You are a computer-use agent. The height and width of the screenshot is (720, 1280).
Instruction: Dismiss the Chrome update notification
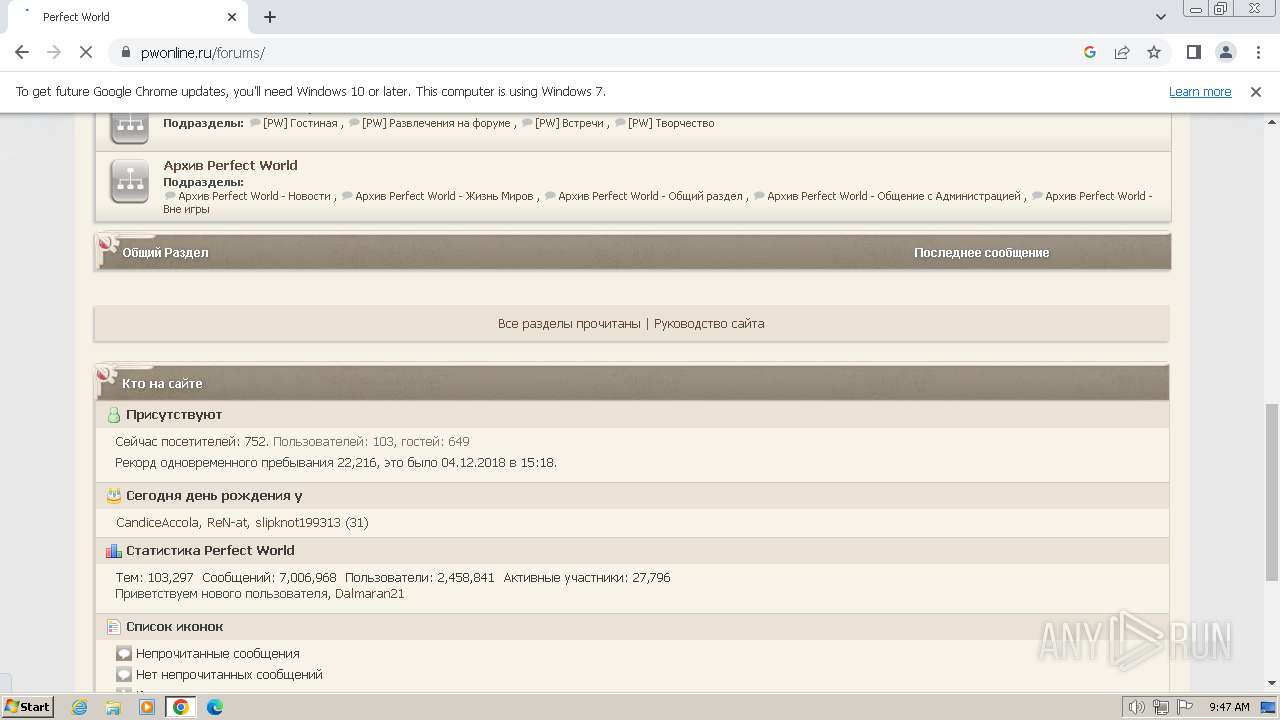pyautogui.click(x=1256, y=91)
